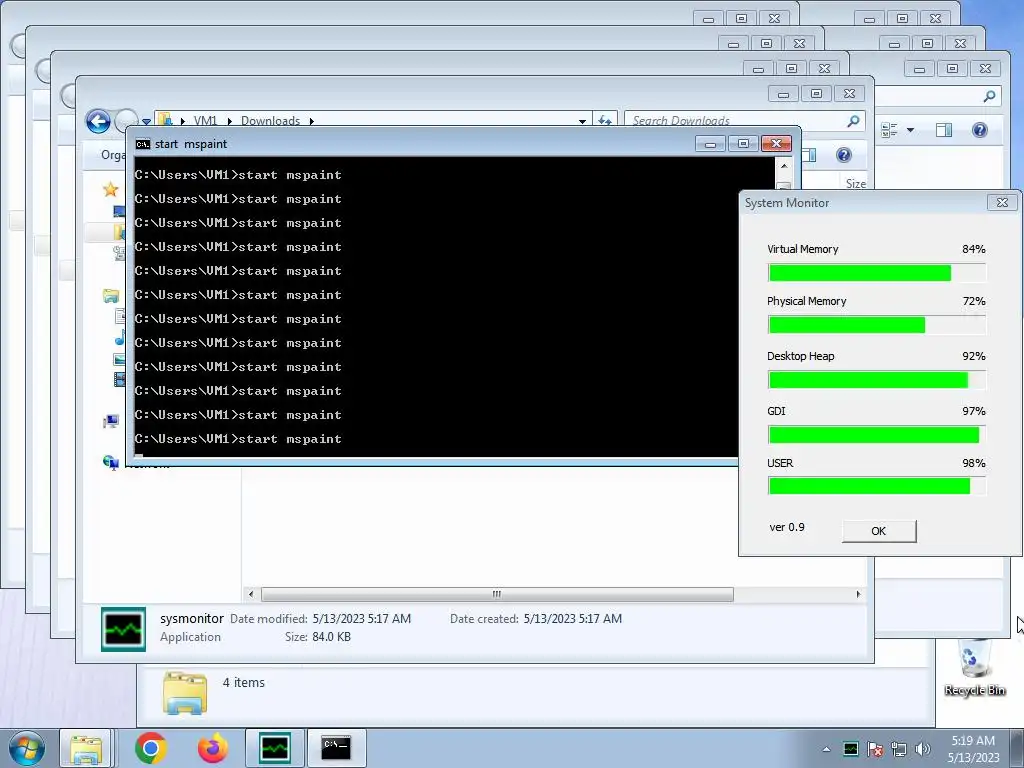Click the GDI usage bar
This screenshot has width=1024, height=768.
(x=876, y=435)
